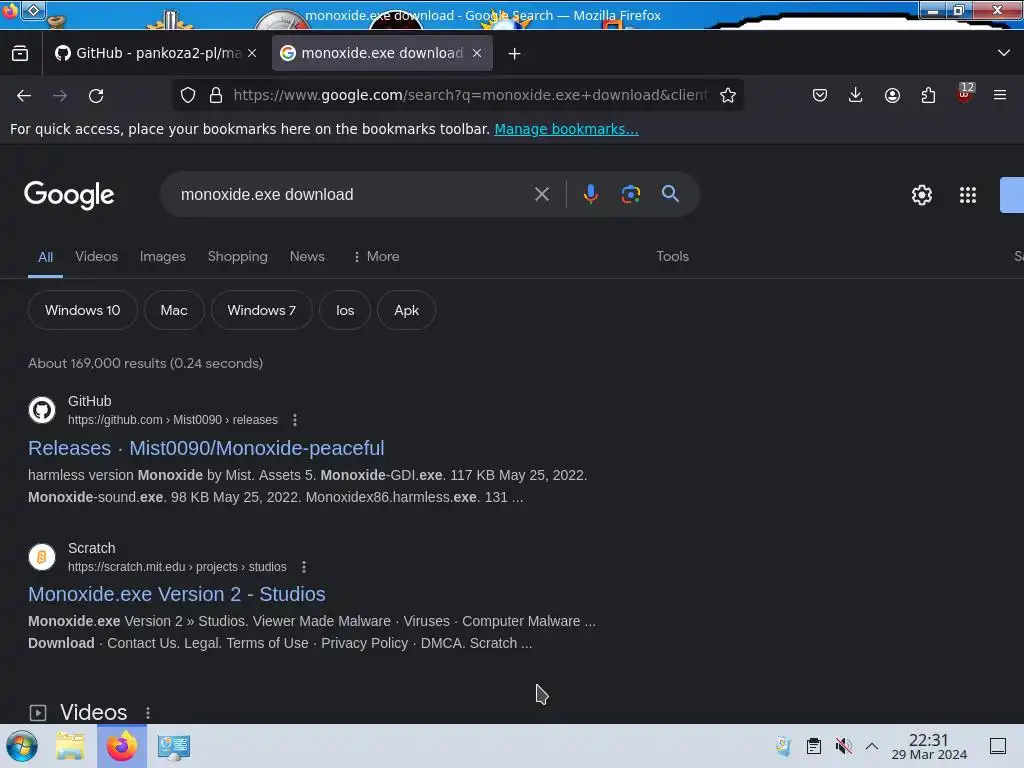Start Google voice search microphone
This screenshot has height=768, width=1024.
tap(590, 194)
